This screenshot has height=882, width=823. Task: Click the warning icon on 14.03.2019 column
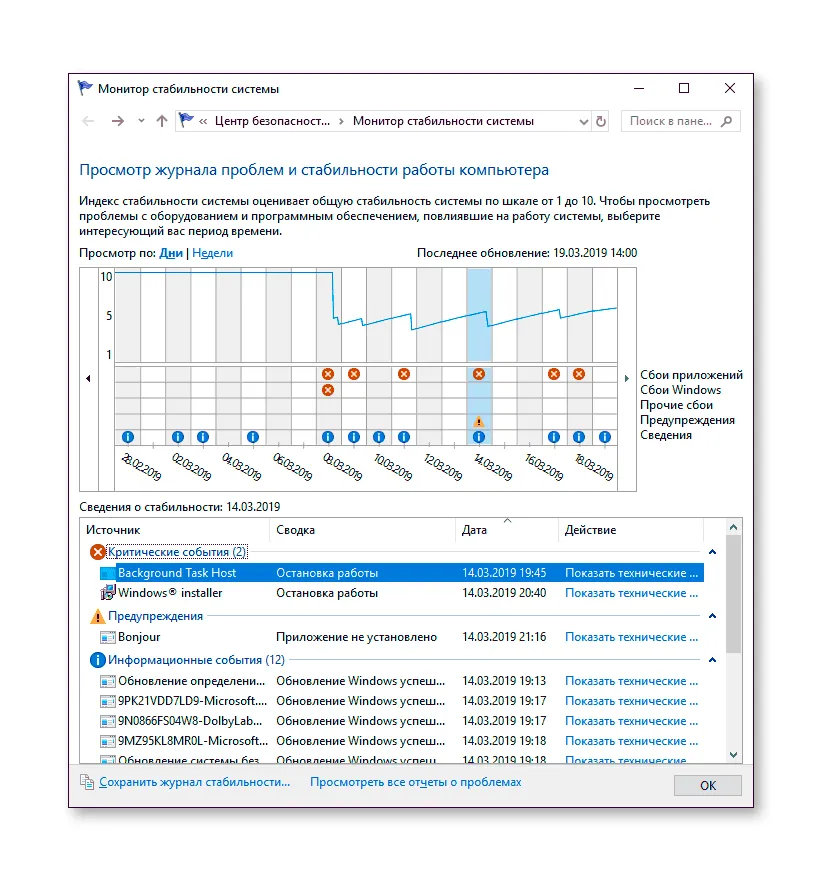coord(479,421)
